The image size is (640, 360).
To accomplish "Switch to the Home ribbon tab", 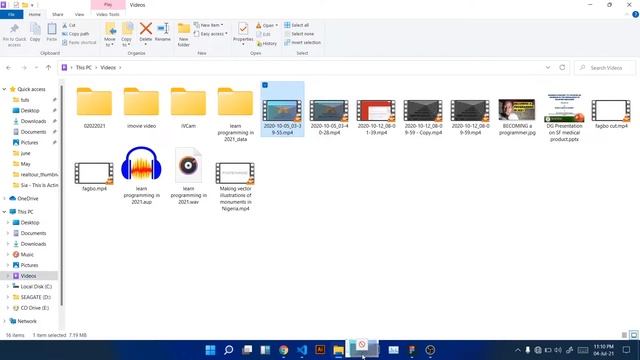I will point(35,14).
